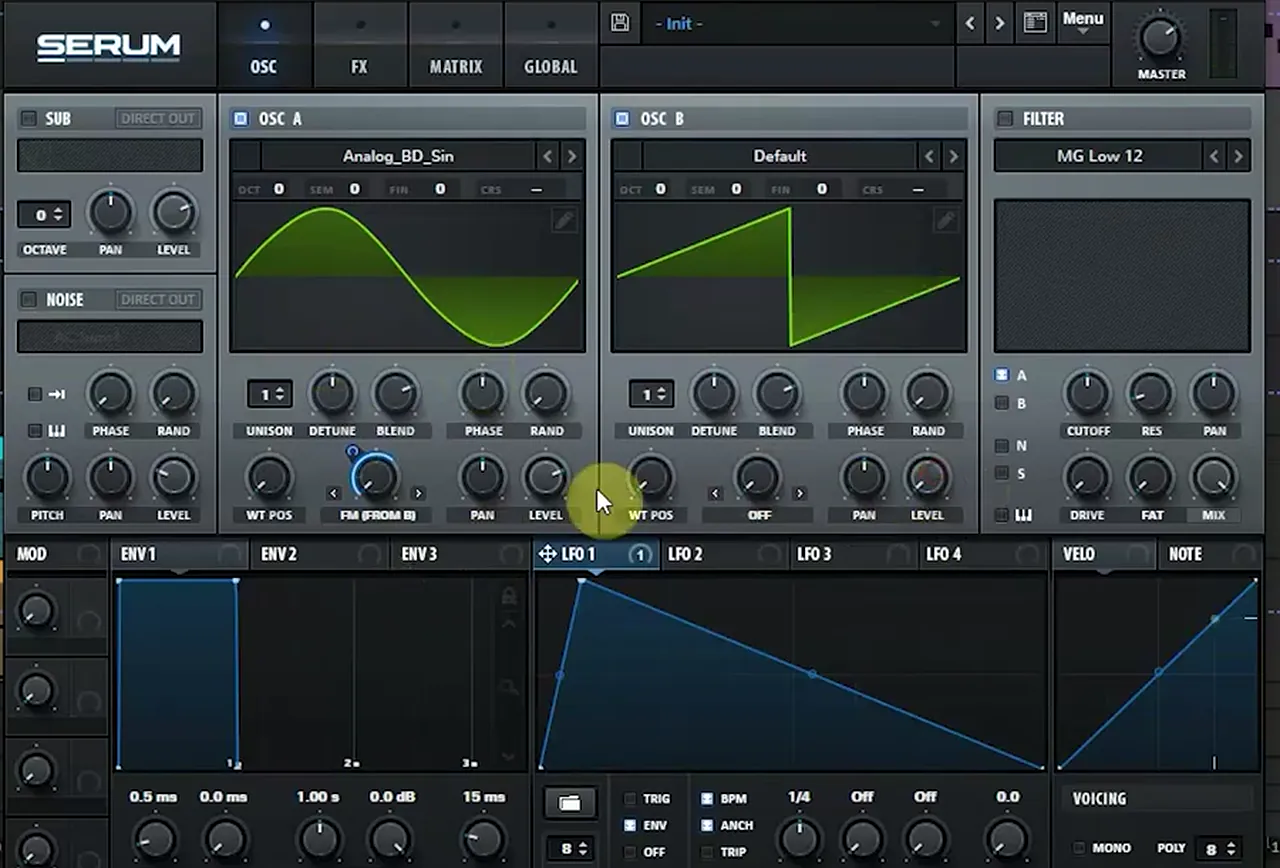Screen dimensions: 1280x868
Task: Toggle LFO BPM sync checkbox
Action: (x=707, y=799)
